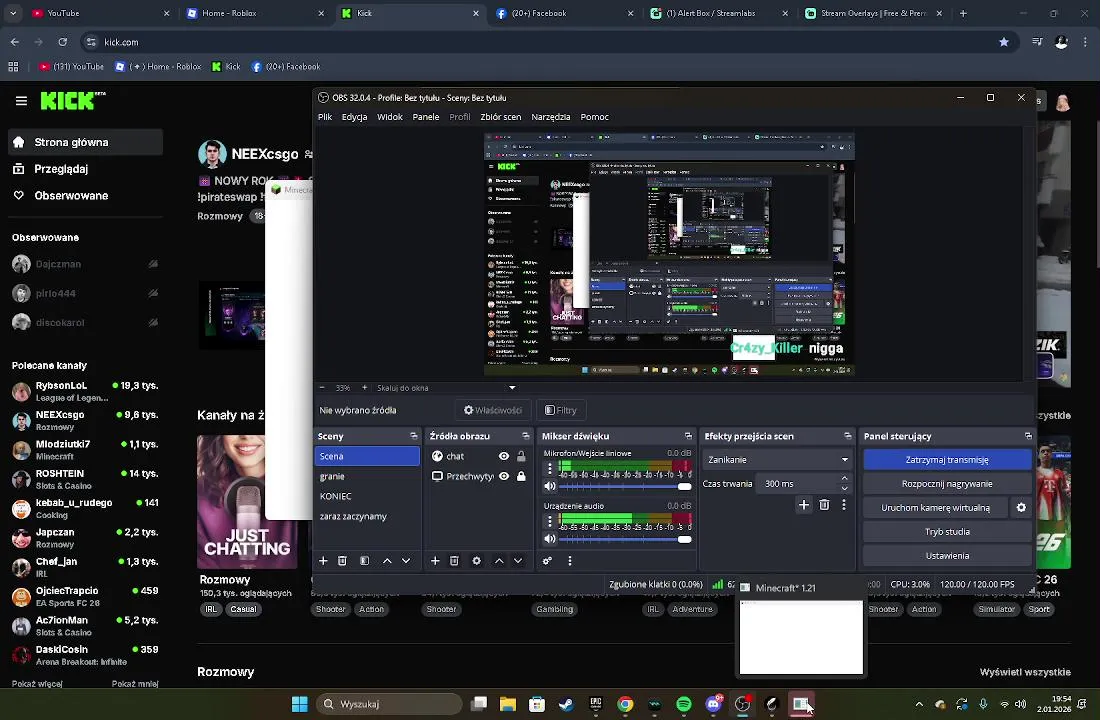This screenshot has width=1100, height=720.
Task: Open Spotify from the taskbar
Action: click(x=683, y=704)
